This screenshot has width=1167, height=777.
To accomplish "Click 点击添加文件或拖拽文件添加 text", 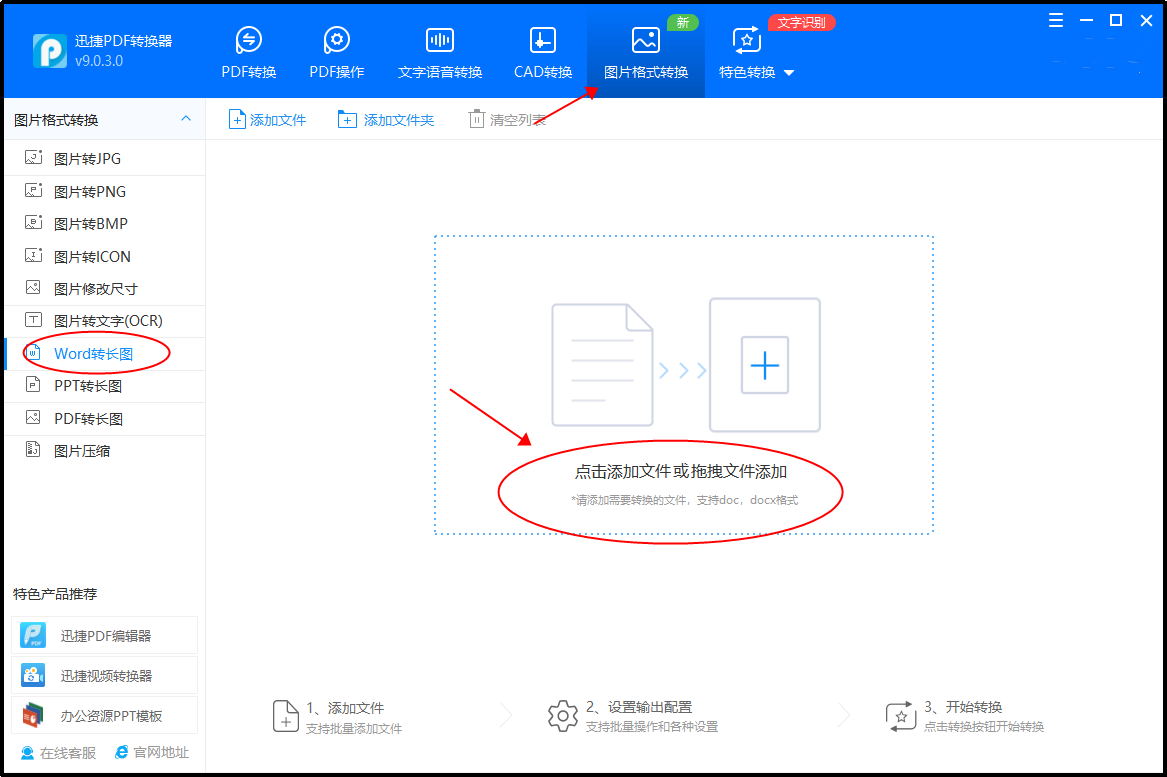I will (x=681, y=472).
